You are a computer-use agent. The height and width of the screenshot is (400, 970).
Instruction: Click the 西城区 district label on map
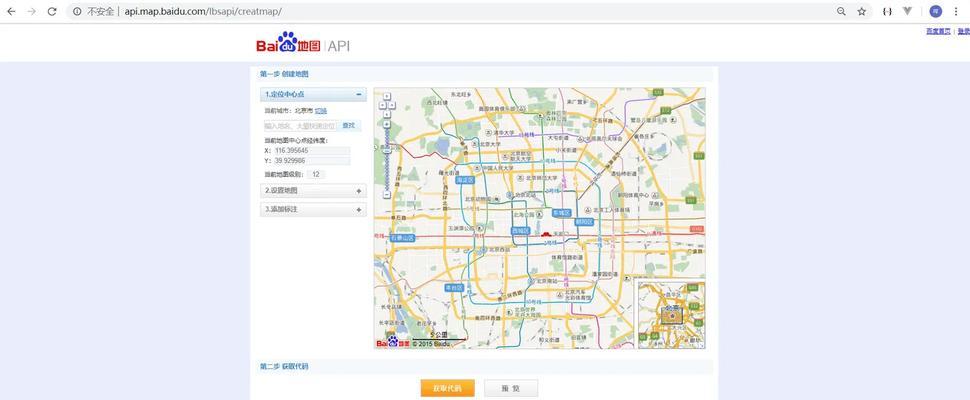tap(520, 230)
